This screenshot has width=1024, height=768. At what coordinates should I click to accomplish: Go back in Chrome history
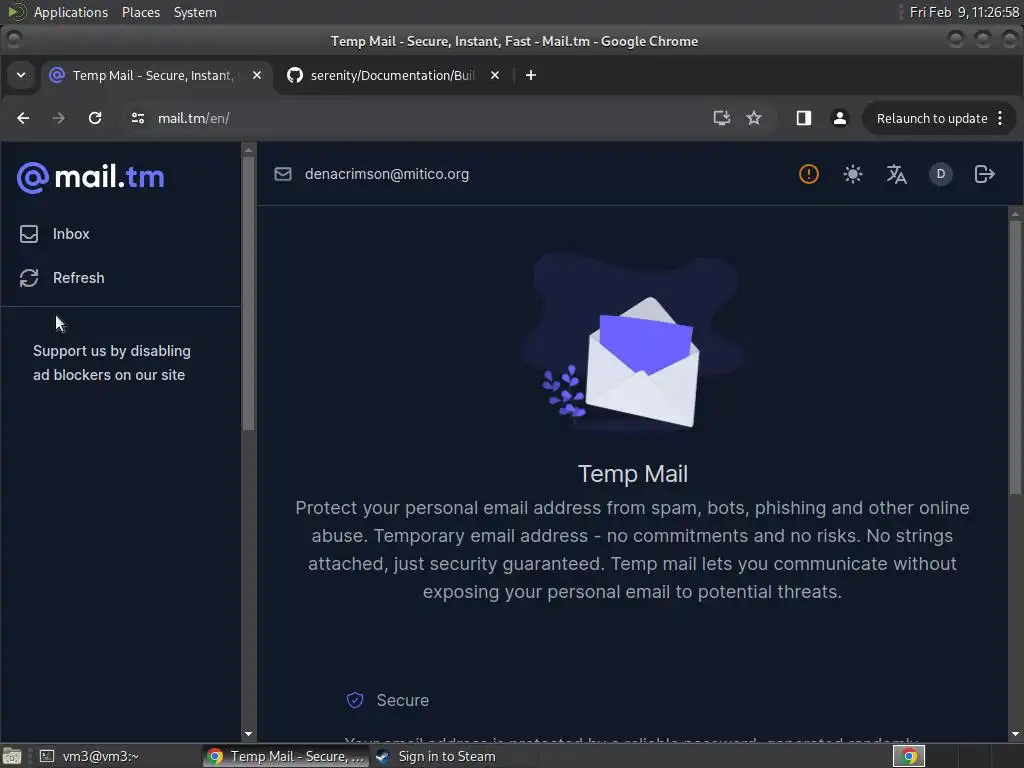coord(23,118)
